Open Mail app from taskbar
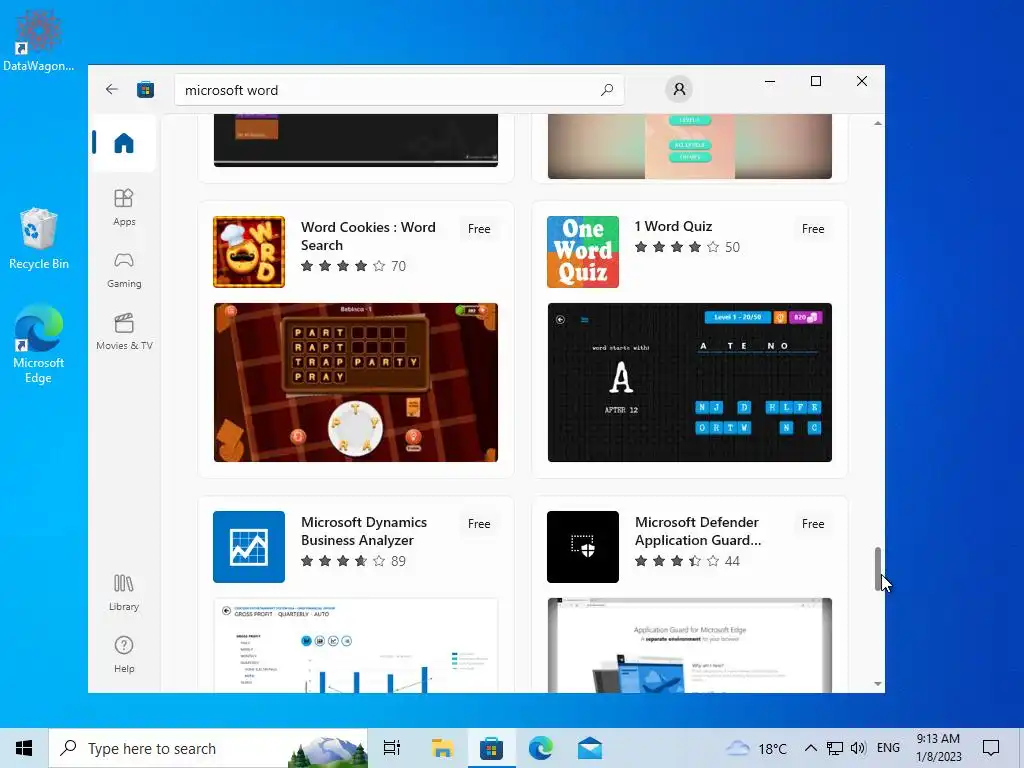 click(590, 748)
